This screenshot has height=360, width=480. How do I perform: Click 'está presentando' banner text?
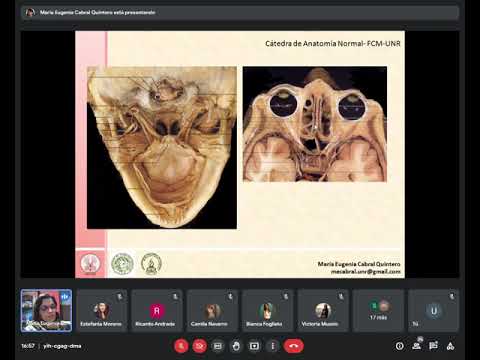pos(134,12)
